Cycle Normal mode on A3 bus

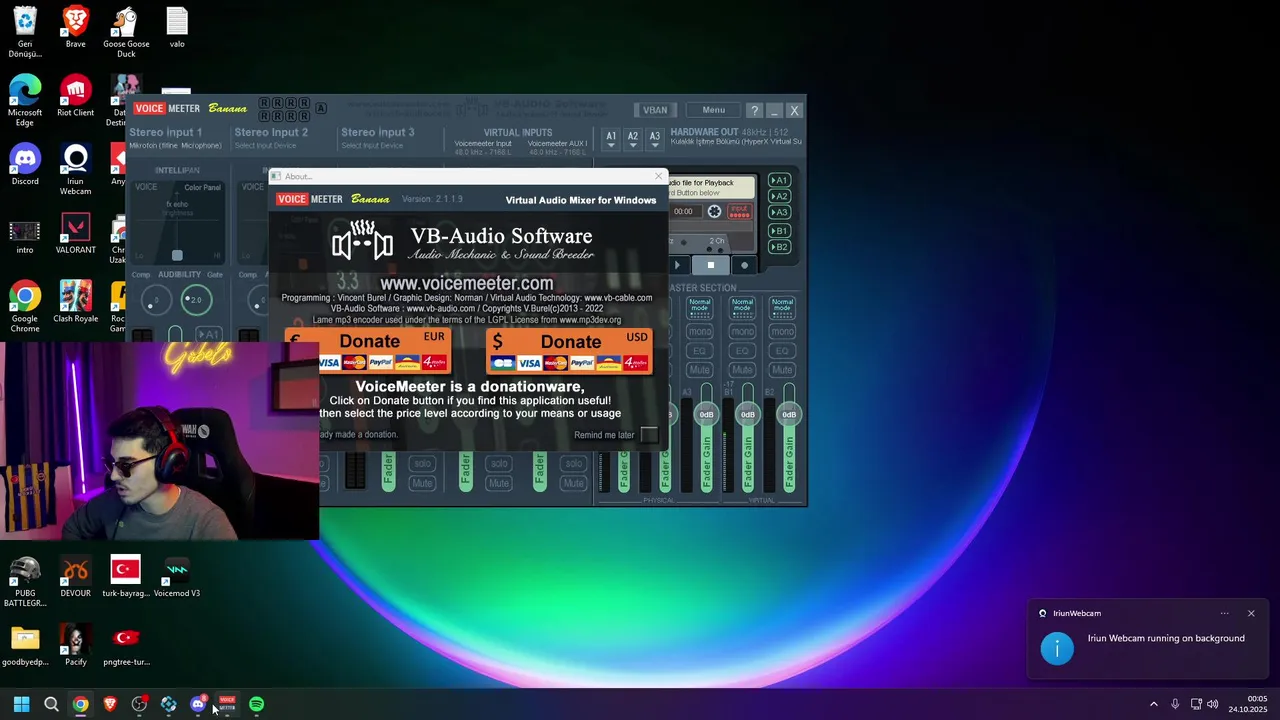pos(700,307)
